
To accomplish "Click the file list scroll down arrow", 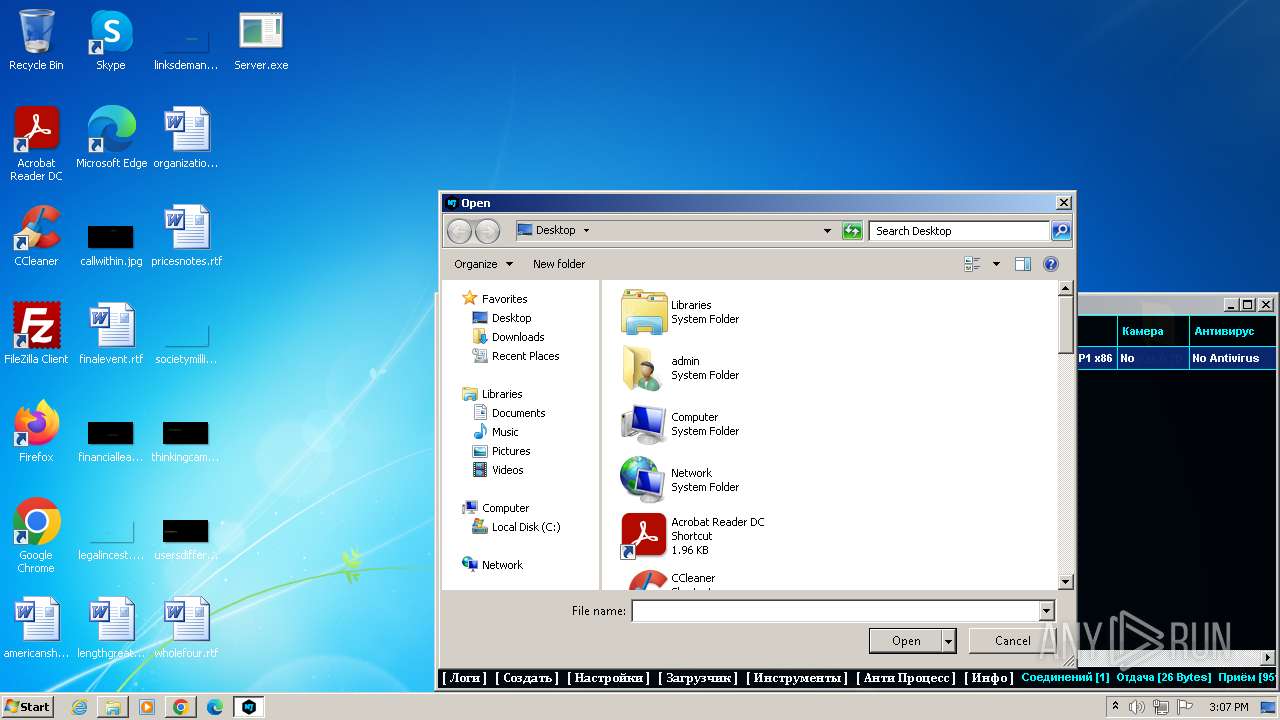I will click(1066, 582).
